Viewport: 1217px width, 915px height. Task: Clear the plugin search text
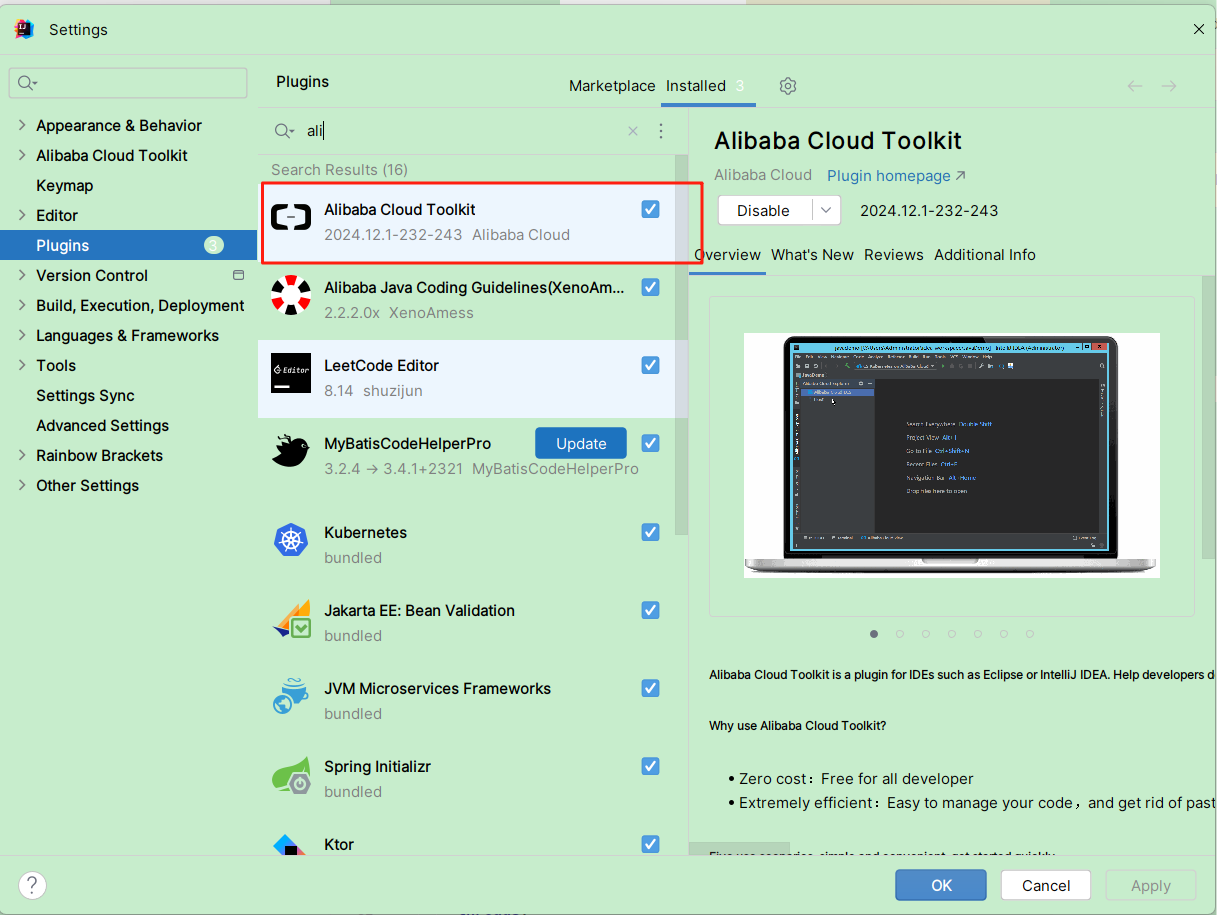click(632, 131)
